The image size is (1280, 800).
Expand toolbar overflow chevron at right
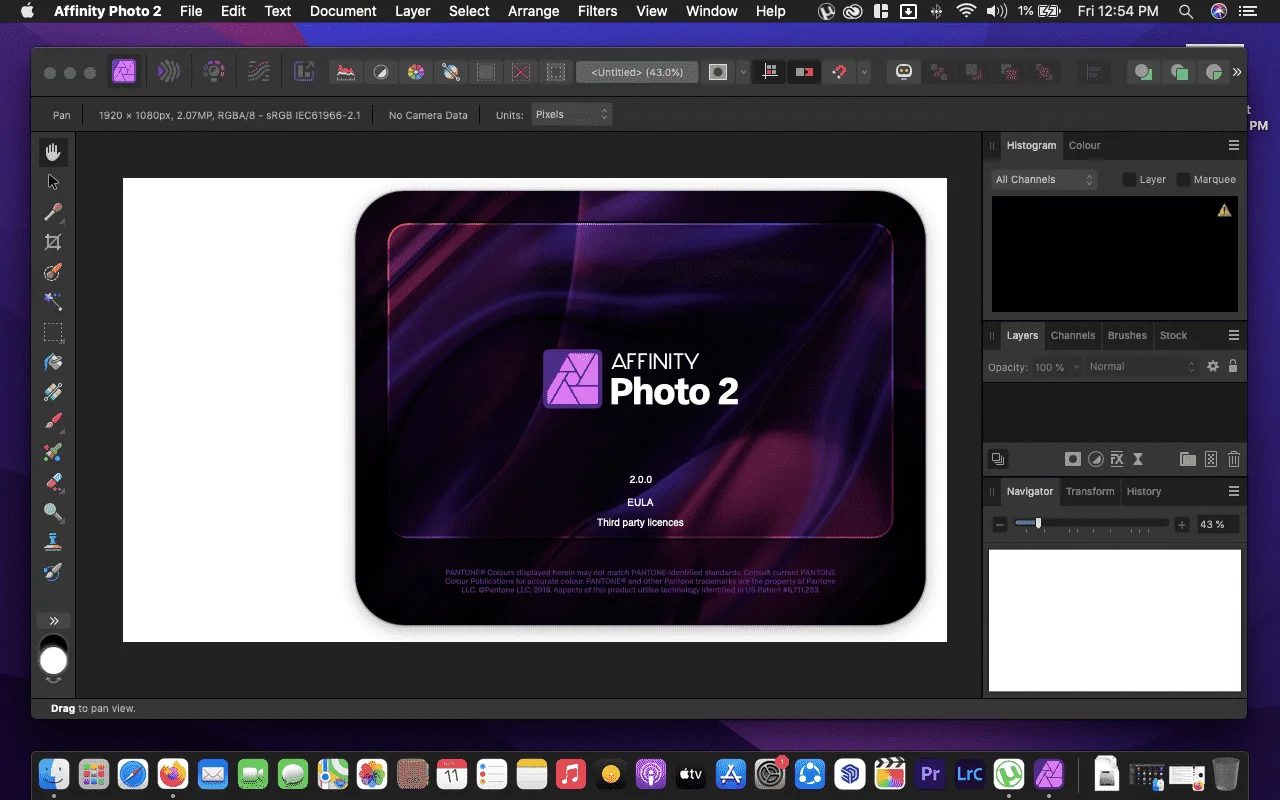click(x=1237, y=72)
